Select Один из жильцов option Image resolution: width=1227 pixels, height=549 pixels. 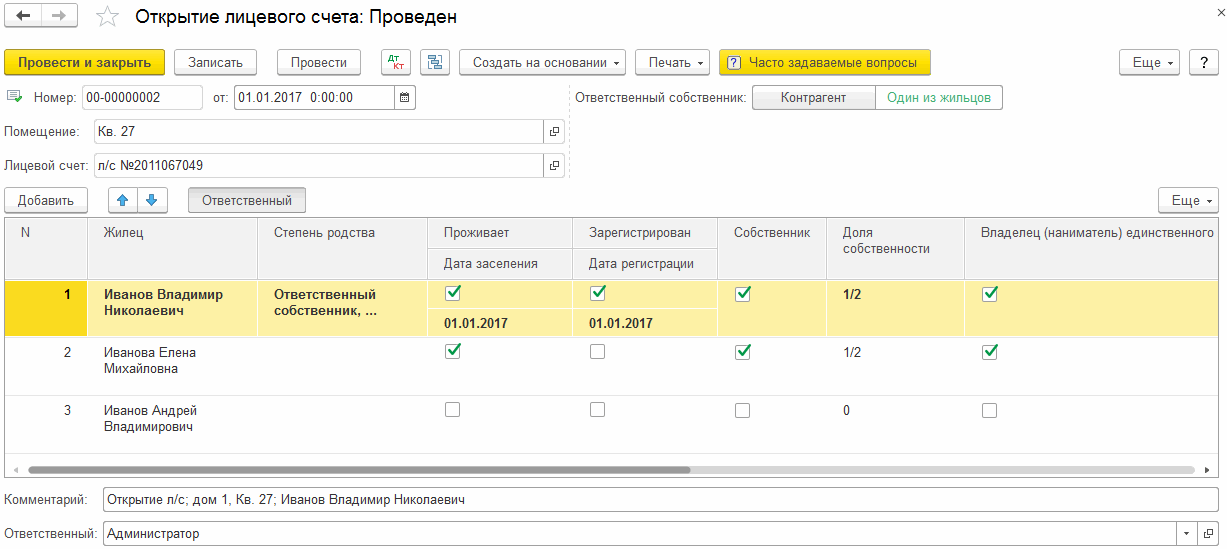pyautogui.click(x=938, y=98)
